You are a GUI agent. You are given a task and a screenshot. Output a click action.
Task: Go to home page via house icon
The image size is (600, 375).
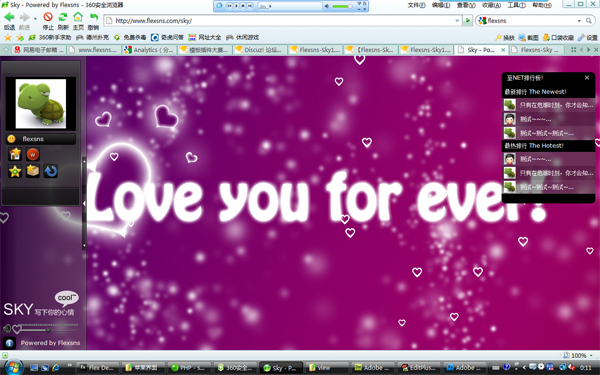78,17
